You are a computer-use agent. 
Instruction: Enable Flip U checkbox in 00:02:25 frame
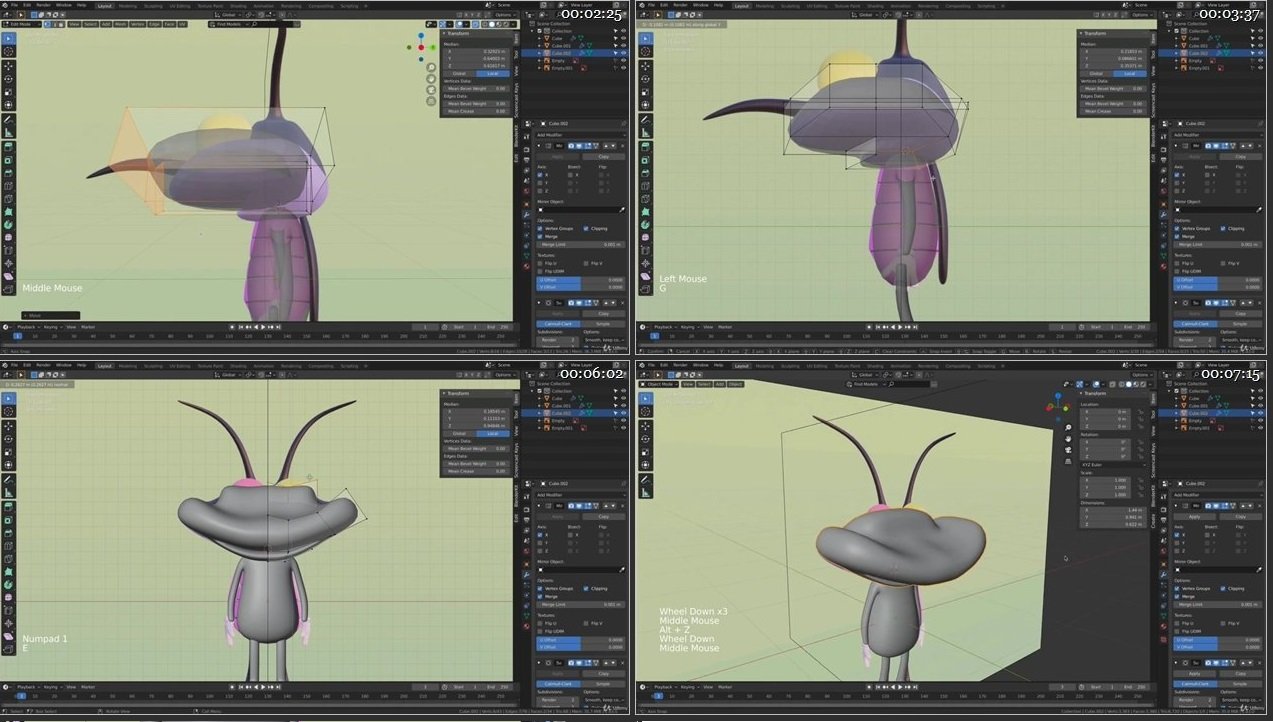[x=540, y=263]
